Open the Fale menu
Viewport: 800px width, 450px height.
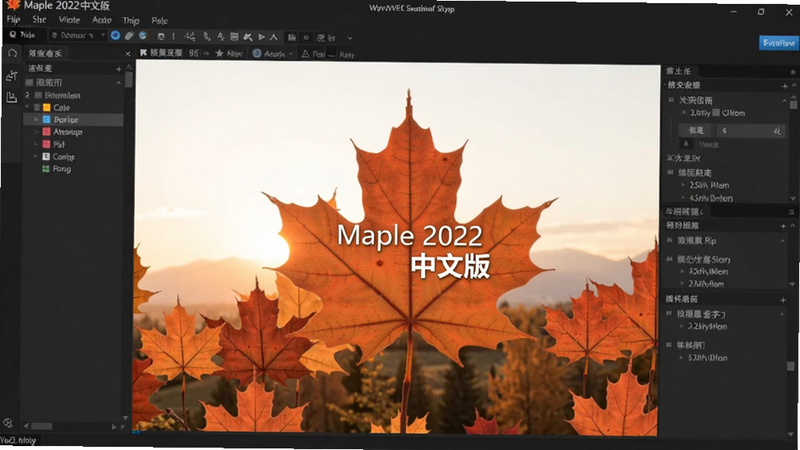[159, 20]
